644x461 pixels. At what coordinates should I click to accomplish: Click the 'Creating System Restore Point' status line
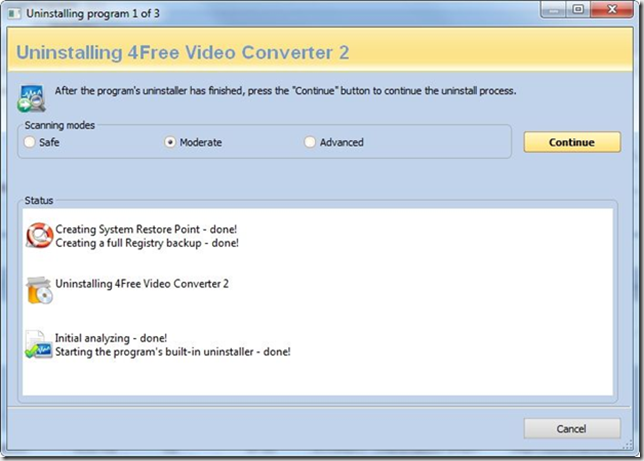[x=146, y=229]
